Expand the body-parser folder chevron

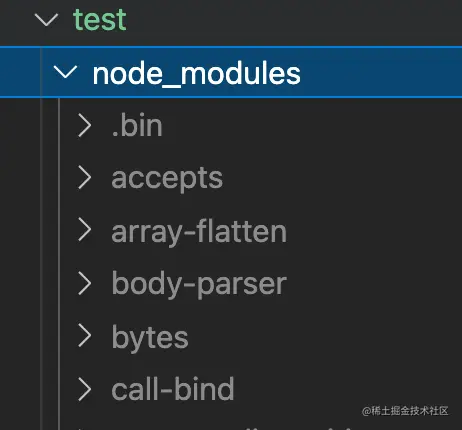pyautogui.click(x=85, y=283)
